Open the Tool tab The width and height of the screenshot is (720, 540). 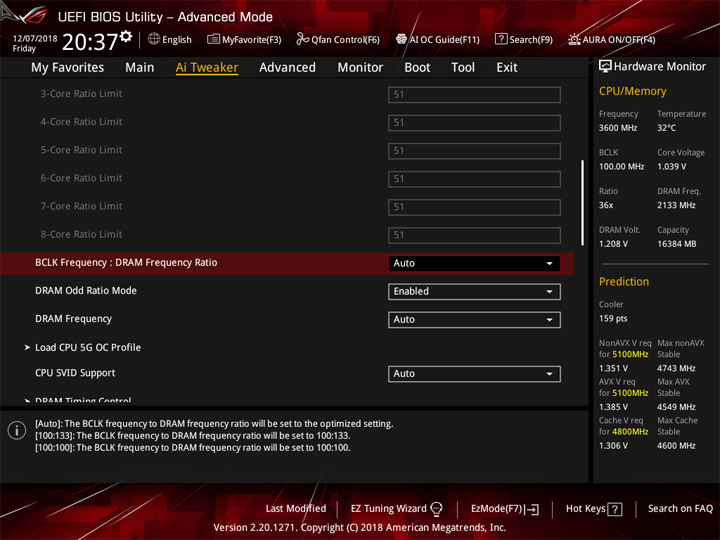pyautogui.click(x=463, y=68)
